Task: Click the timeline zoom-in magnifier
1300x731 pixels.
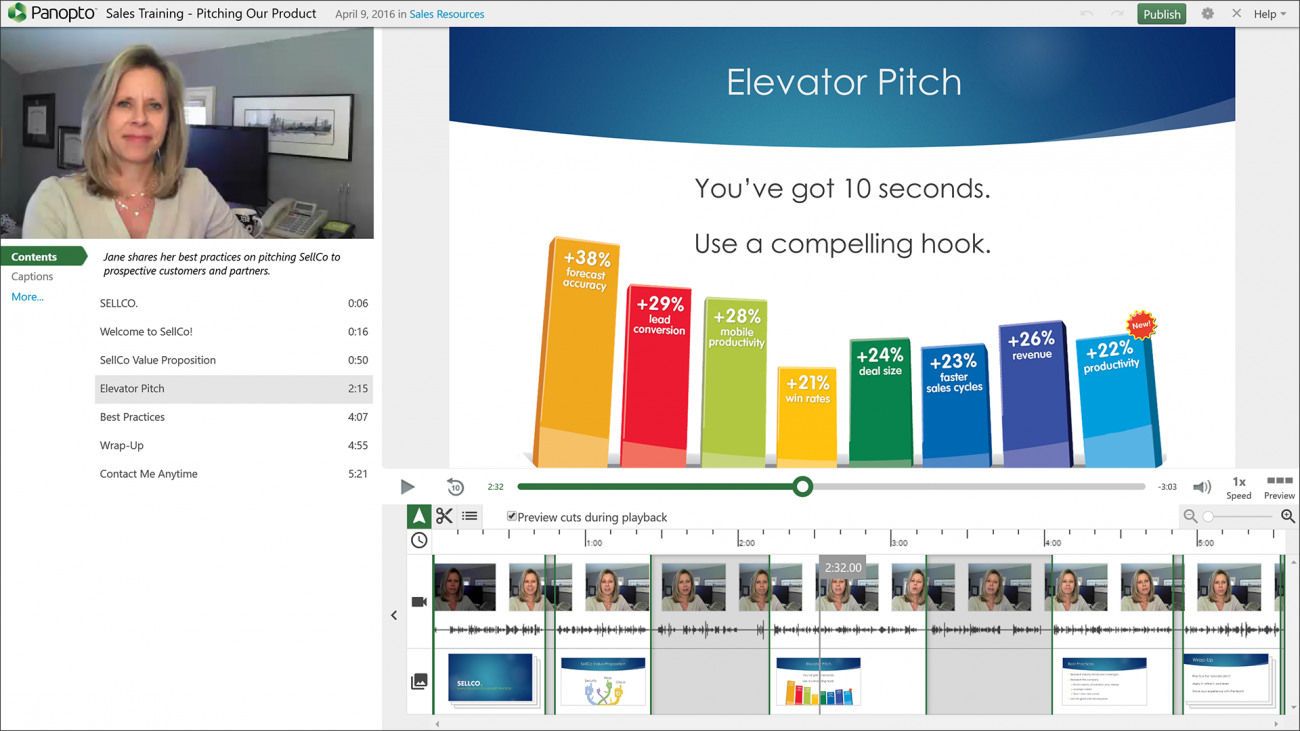Action: tap(1288, 517)
